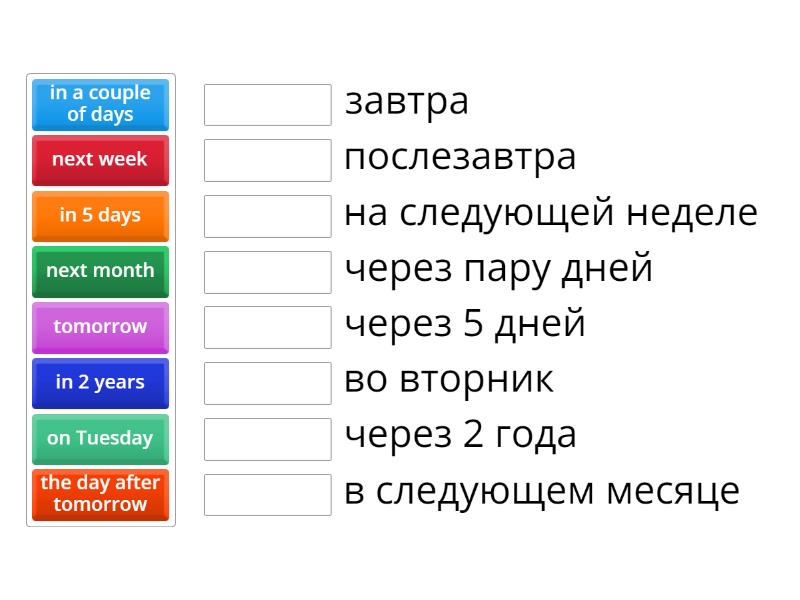Viewport: 800px width, 600px height.
Task: Click 'the day after tomorrow' tile
Action: click(x=100, y=494)
